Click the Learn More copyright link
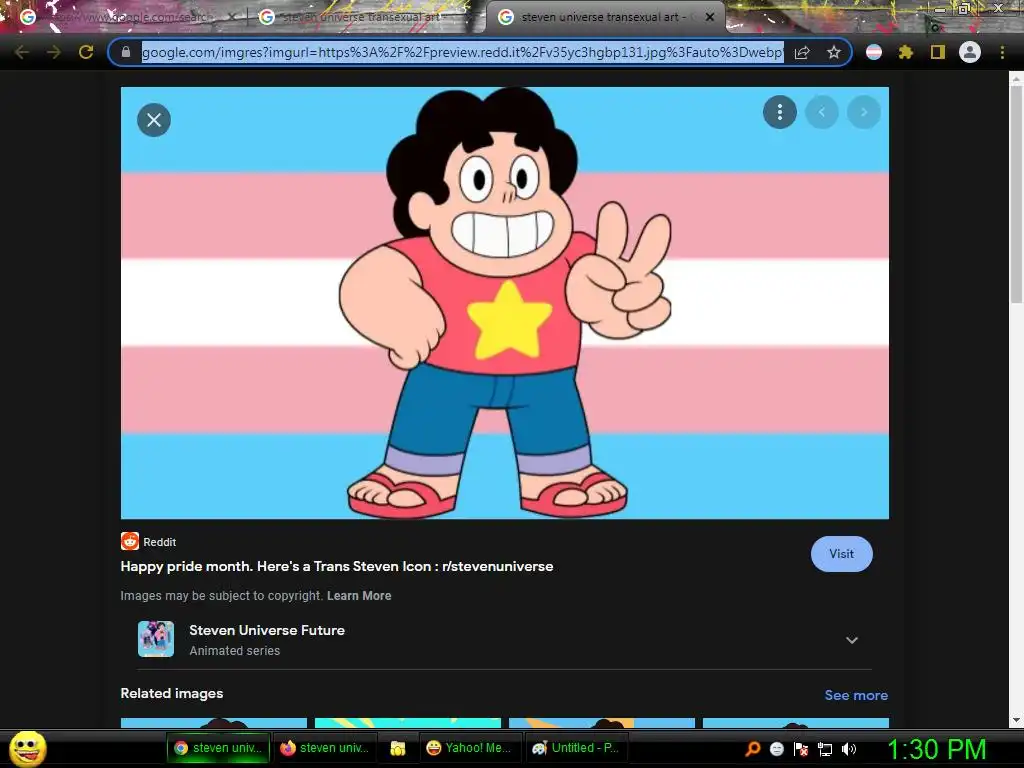Image resolution: width=1024 pixels, height=768 pixels. pyautogui.click(x=359, y=596)
